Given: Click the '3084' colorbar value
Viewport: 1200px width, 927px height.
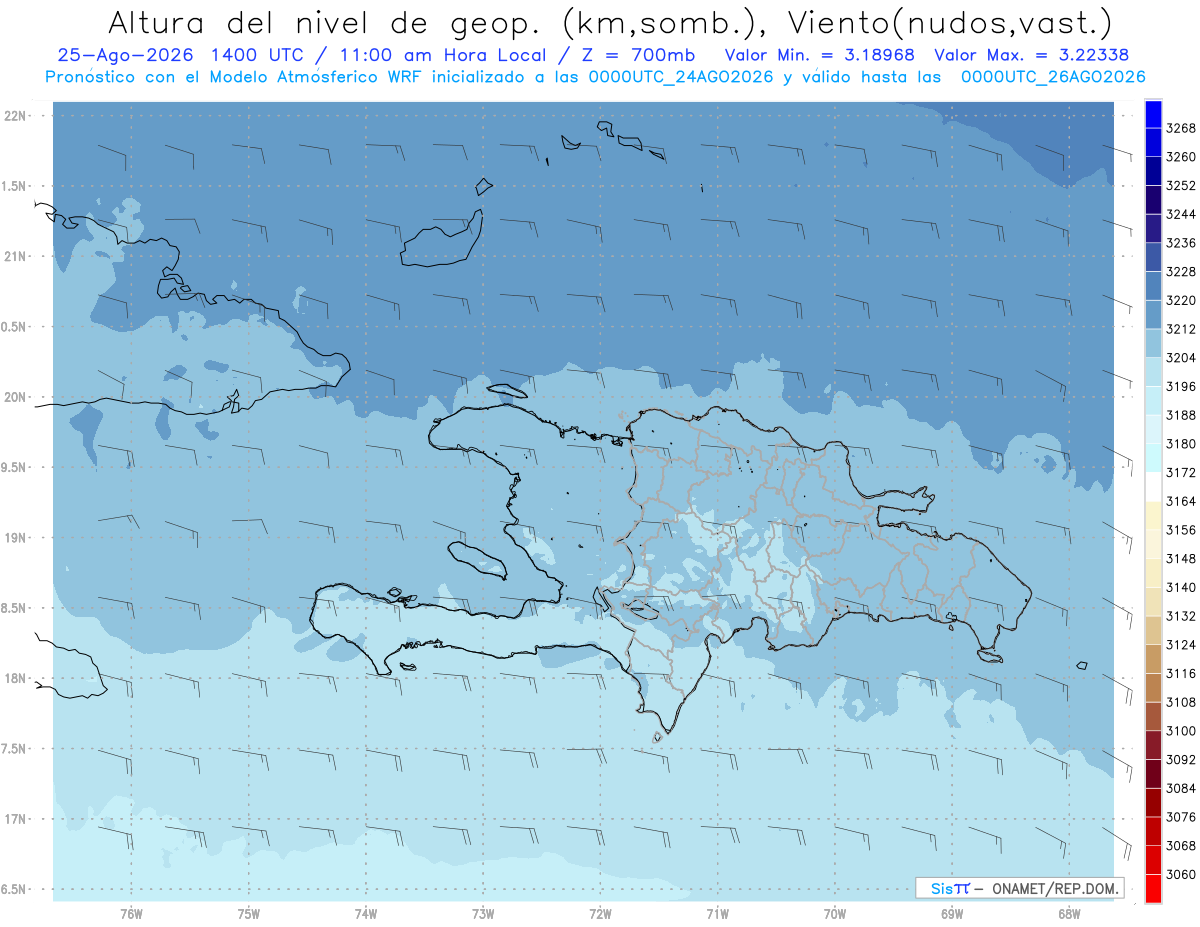Looking at the screenshot, I should click(x=1181, y=788).
